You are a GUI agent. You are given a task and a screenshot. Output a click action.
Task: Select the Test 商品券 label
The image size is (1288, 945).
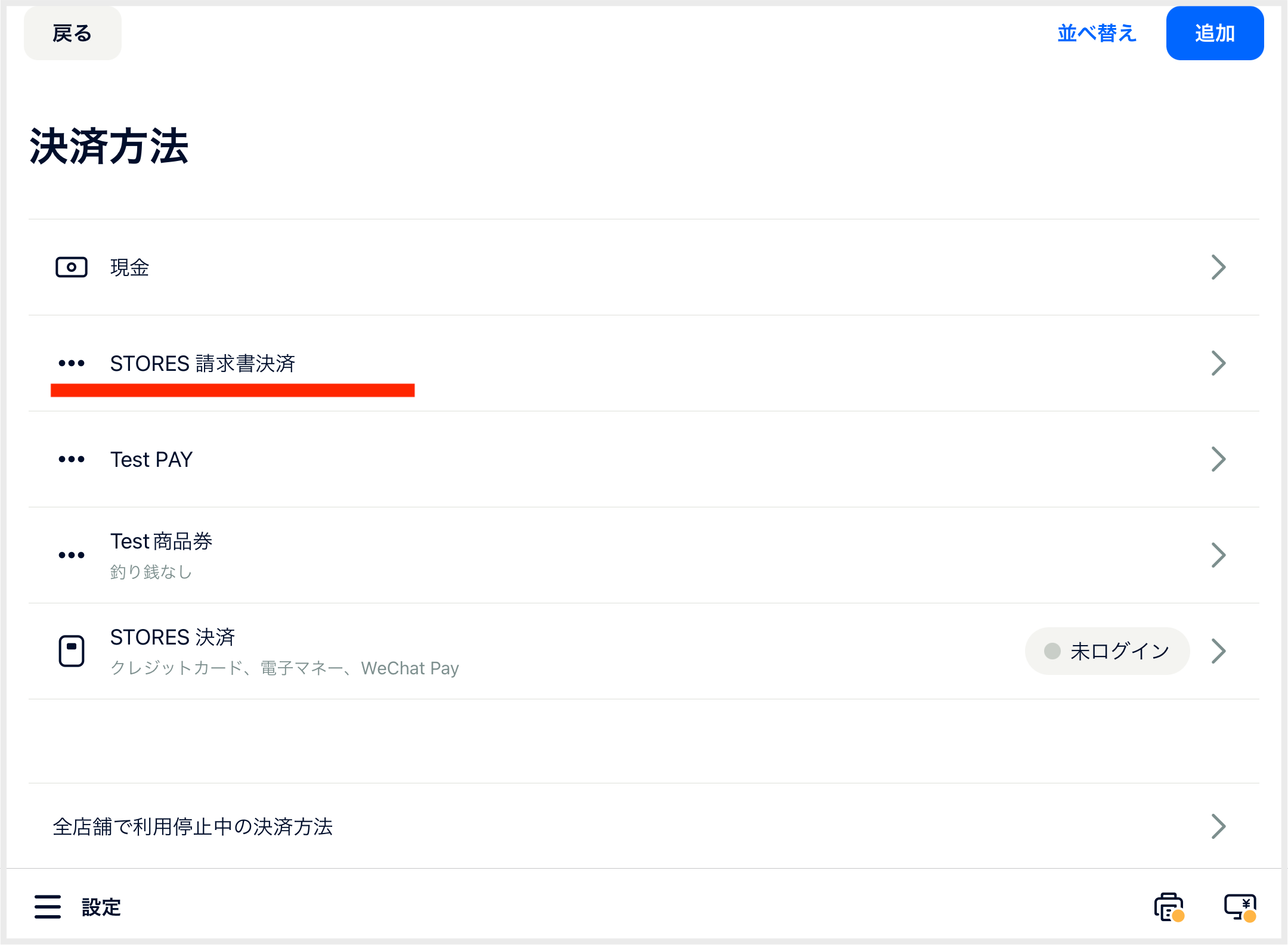point(162,541)
